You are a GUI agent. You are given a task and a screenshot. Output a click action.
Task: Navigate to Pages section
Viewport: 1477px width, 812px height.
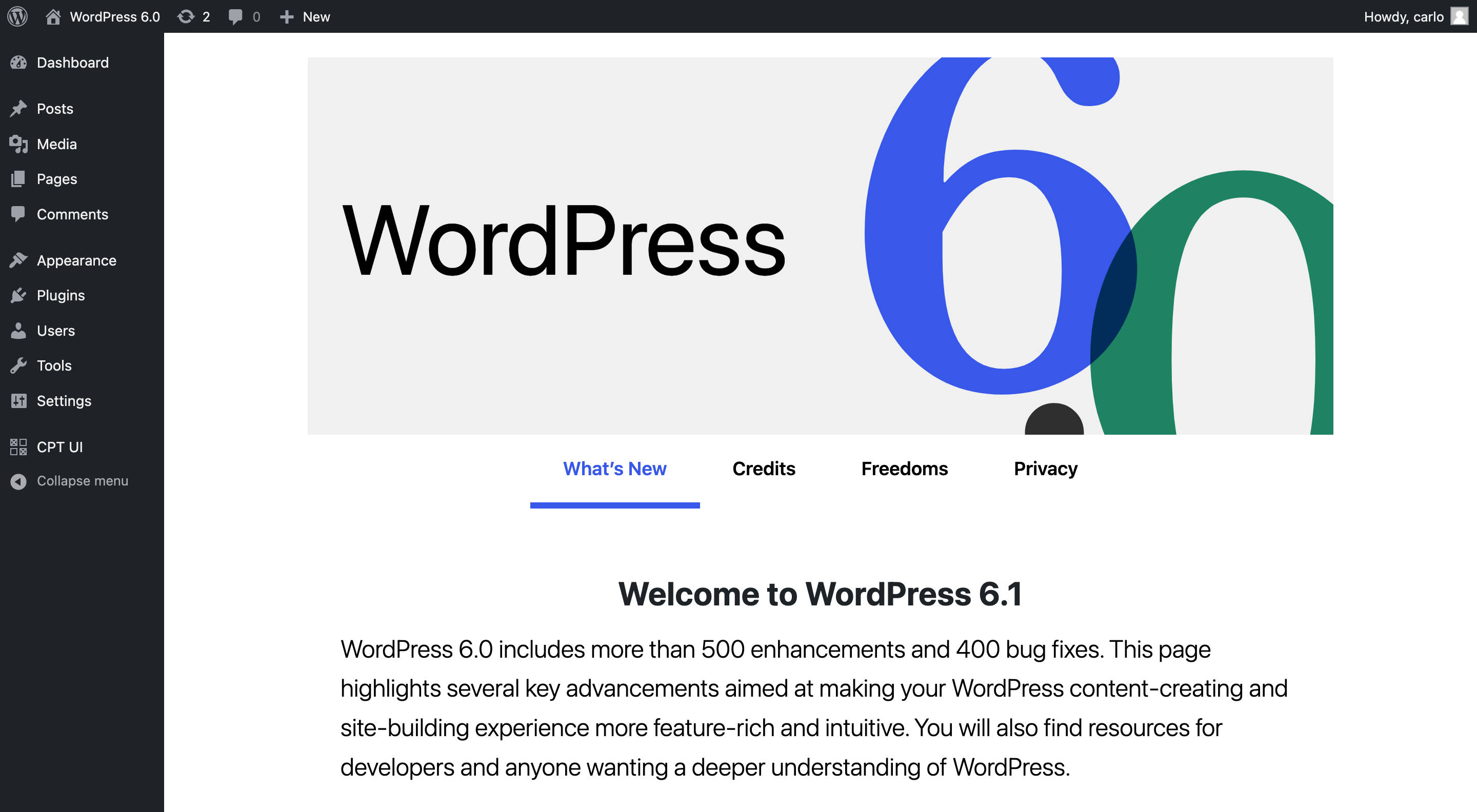click(56, 178)
